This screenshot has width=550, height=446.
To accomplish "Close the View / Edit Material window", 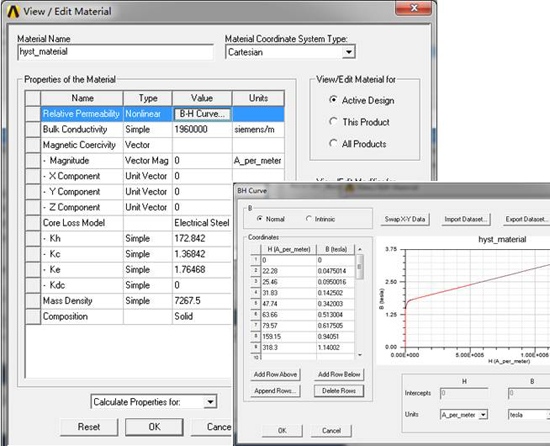I will (414, 8).
